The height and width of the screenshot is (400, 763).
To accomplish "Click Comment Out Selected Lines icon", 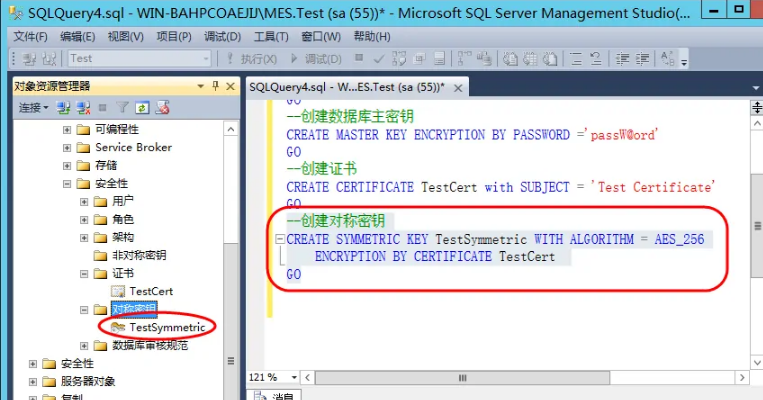I will pyautogui.click(x=576, y=59).
